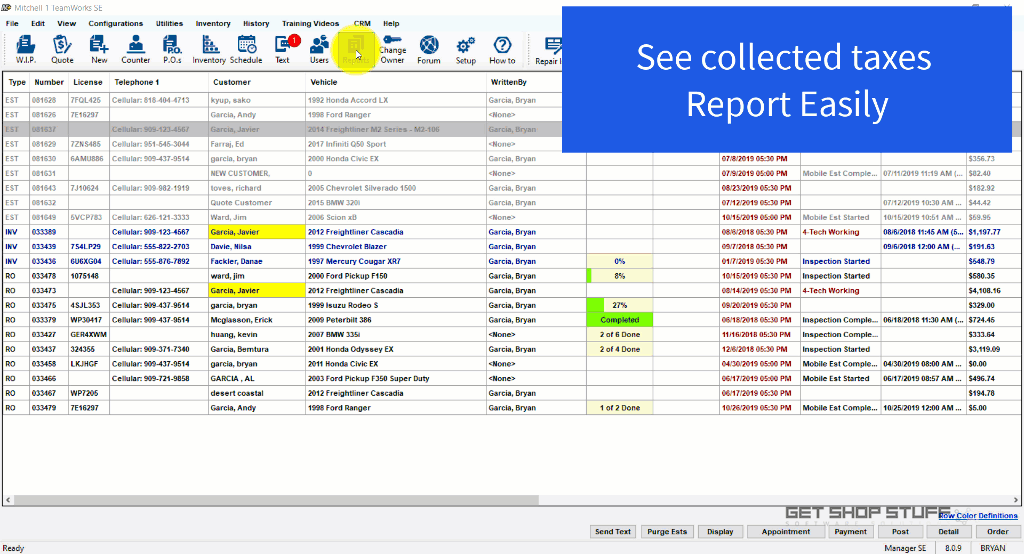Open the Training Videos menu
The height and width of the screenshot is (554, 1024).
[x=310, y=23]
